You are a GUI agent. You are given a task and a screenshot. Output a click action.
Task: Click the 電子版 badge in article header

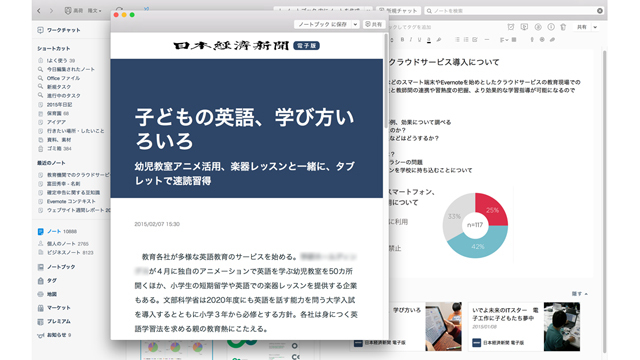[x=307, y=46]
